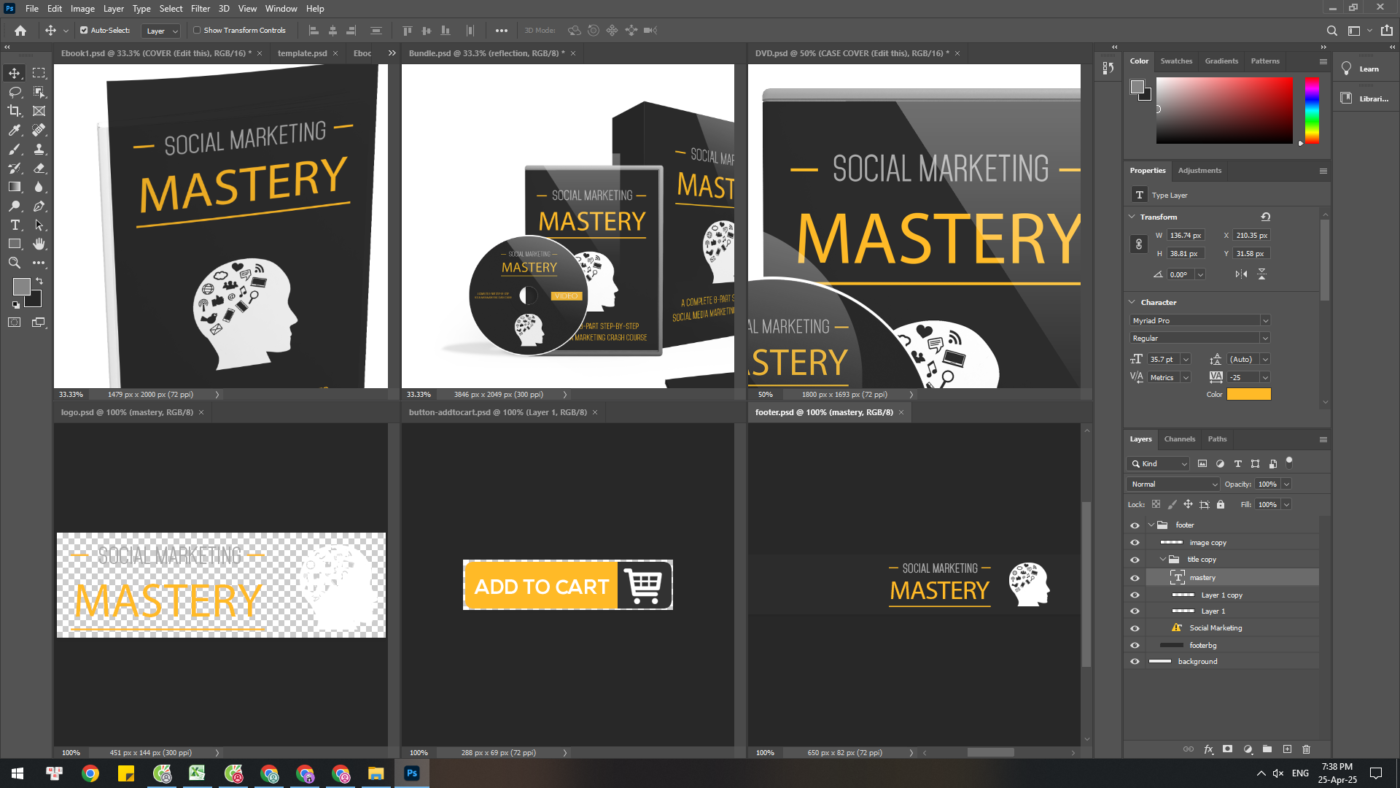
Task: Open the Image menu
Action: click(x=82, y=8)
